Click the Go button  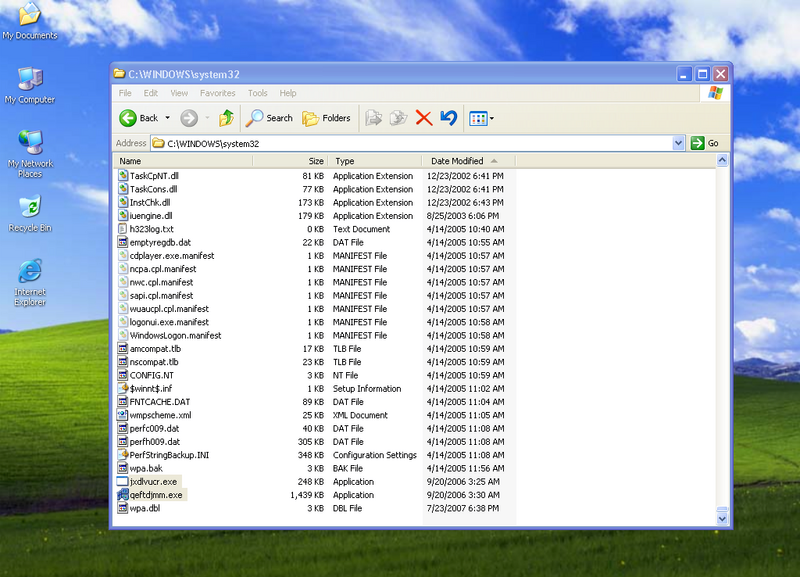(x=705, y=143)
